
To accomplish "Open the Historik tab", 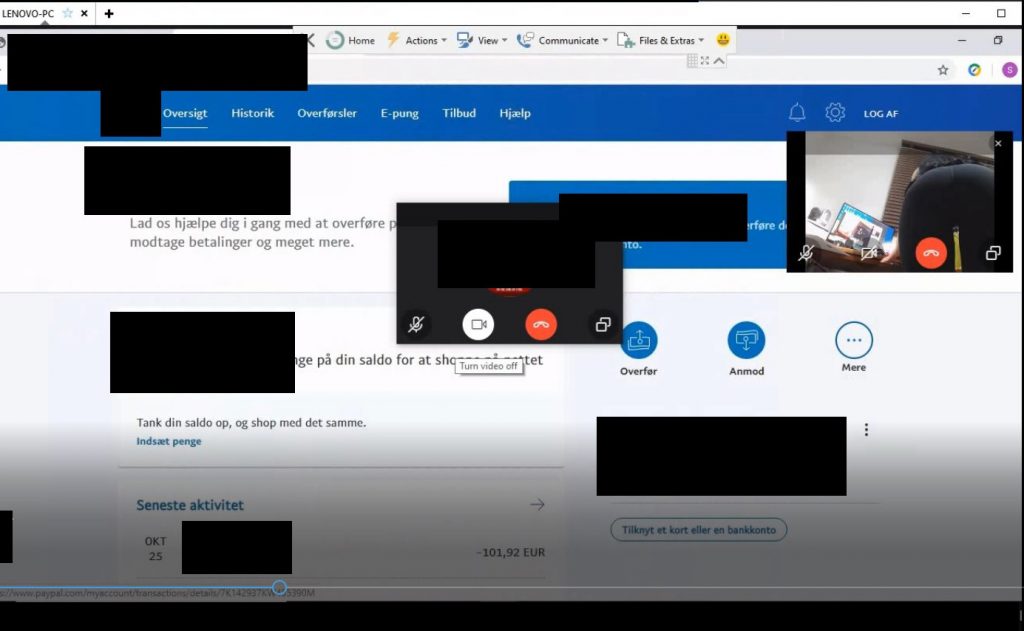I will (253, 113).
